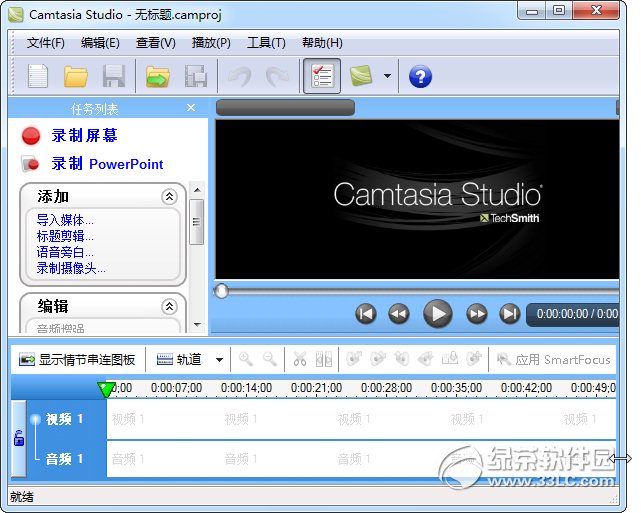Jump to beginning with skip-to-start button

[x=365, y=314]
